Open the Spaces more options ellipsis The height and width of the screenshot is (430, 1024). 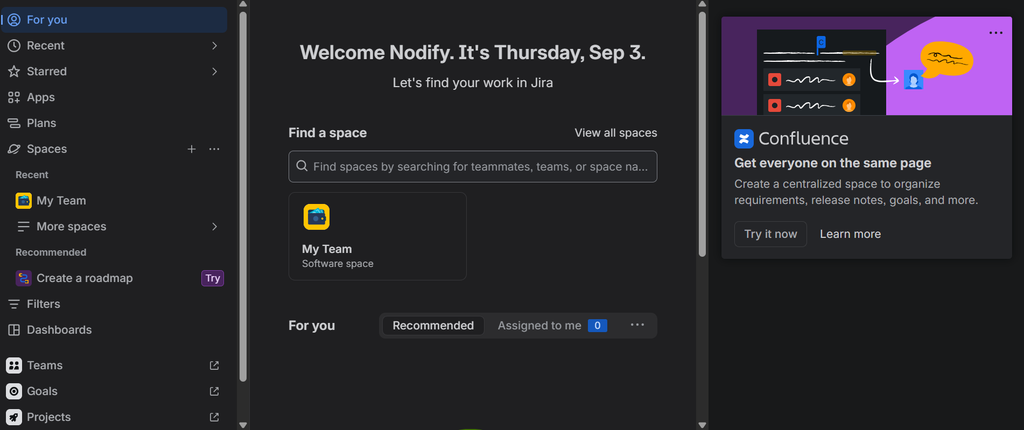[214, 149]
